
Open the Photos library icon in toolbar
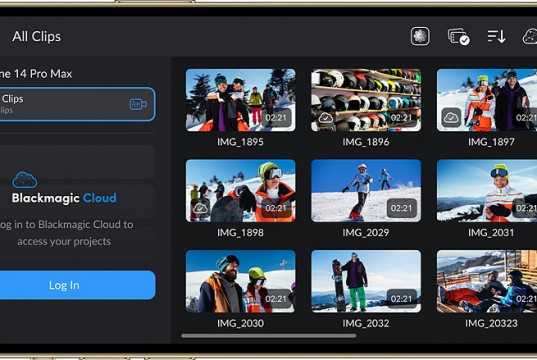[x=420, y=36]
